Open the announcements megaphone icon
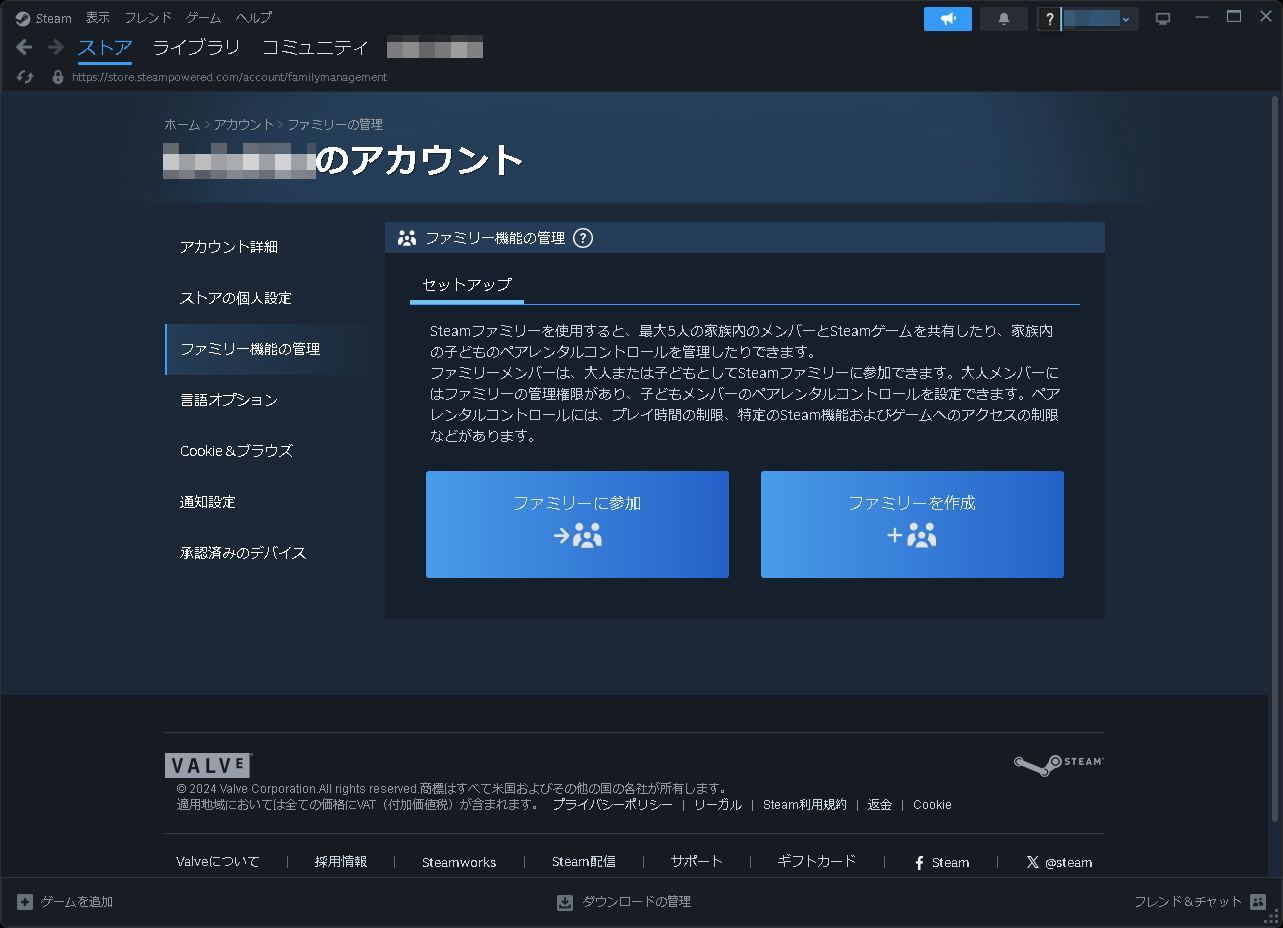Viewport: 1283px width, 928px height. [x=946, y=18]
